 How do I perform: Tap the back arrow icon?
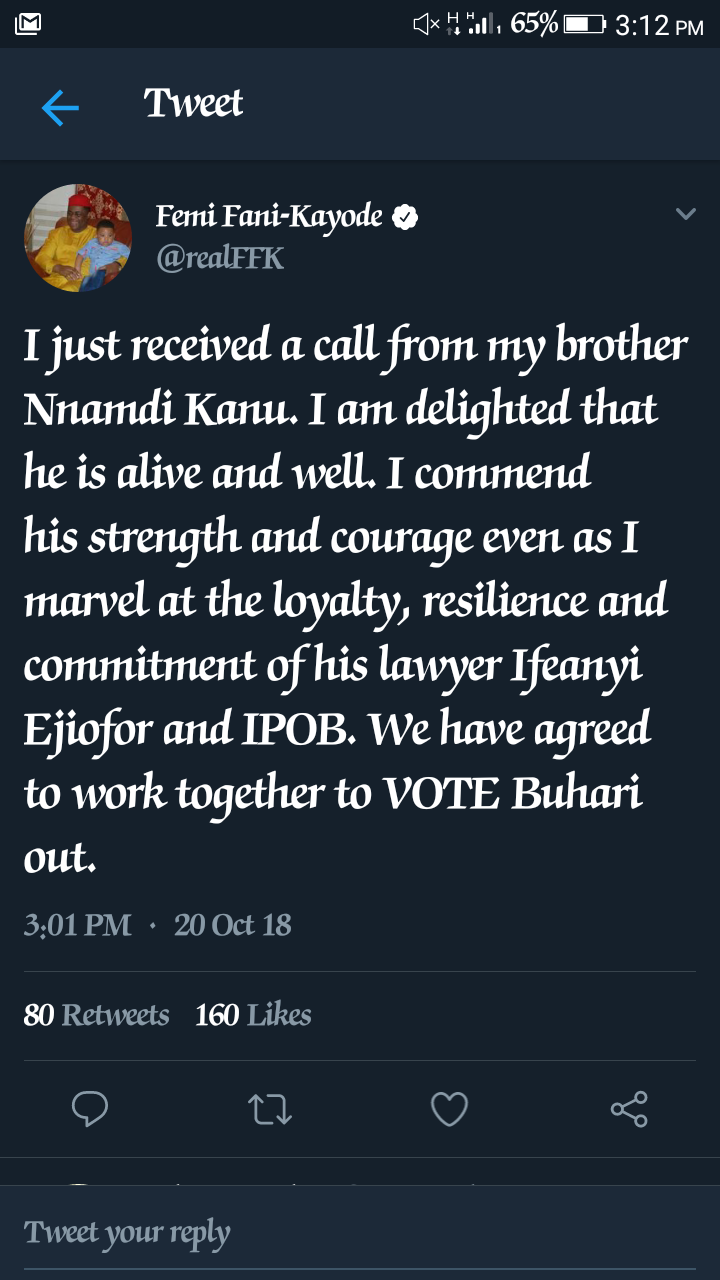pyautogui.click(x=60, y=107)
